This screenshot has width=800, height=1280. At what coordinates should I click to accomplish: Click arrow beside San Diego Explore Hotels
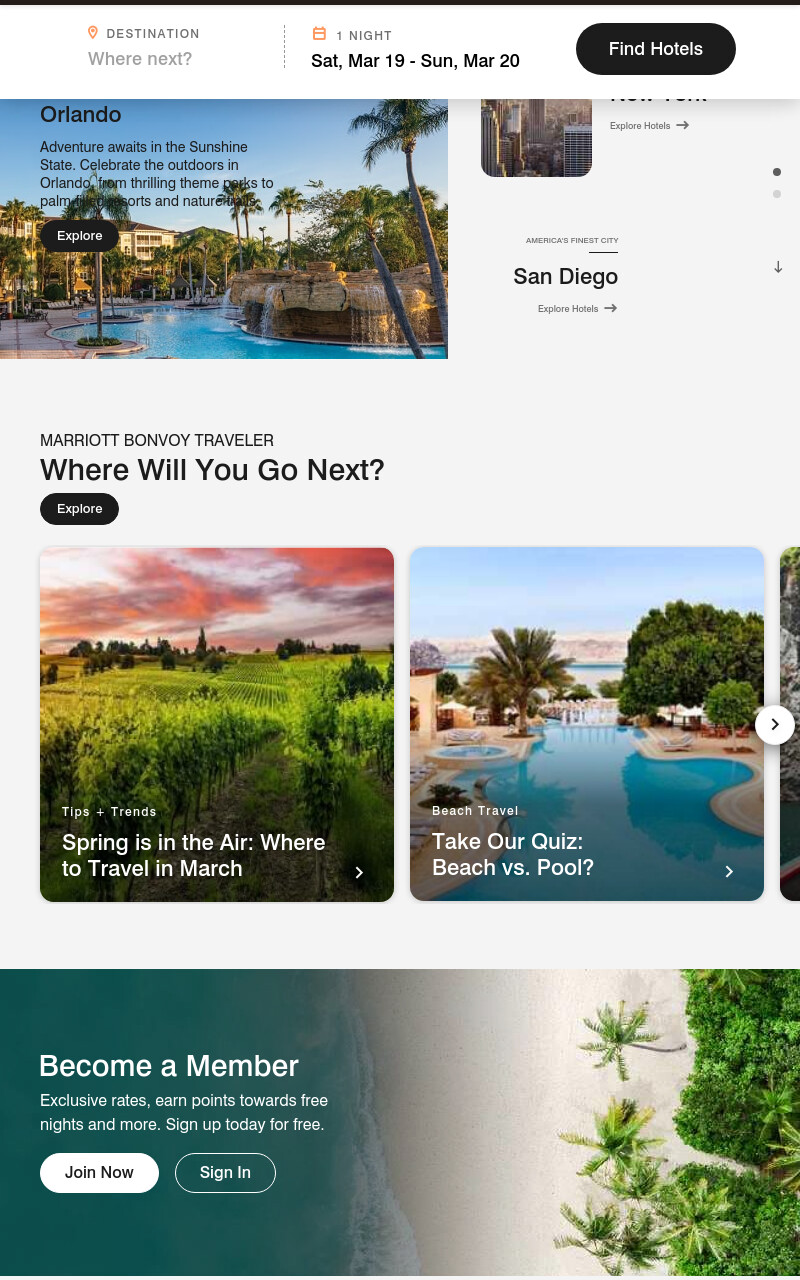click(x=610, y=308)
